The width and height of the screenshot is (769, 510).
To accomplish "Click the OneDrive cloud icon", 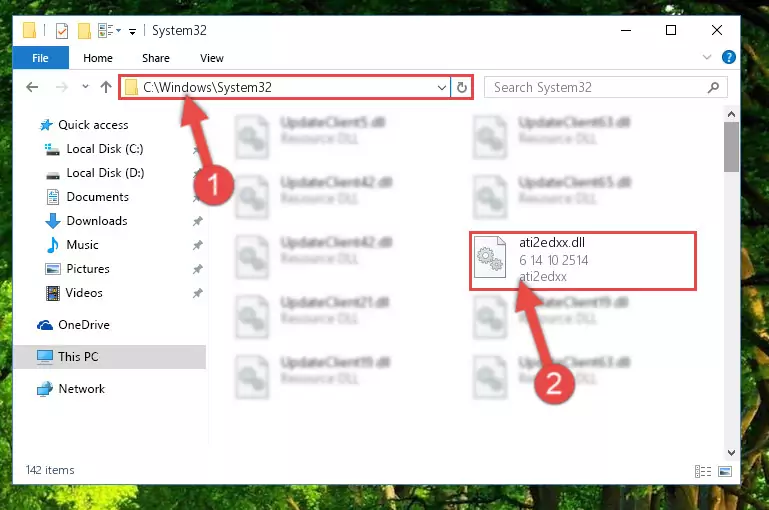I will [x=45, y=325].
